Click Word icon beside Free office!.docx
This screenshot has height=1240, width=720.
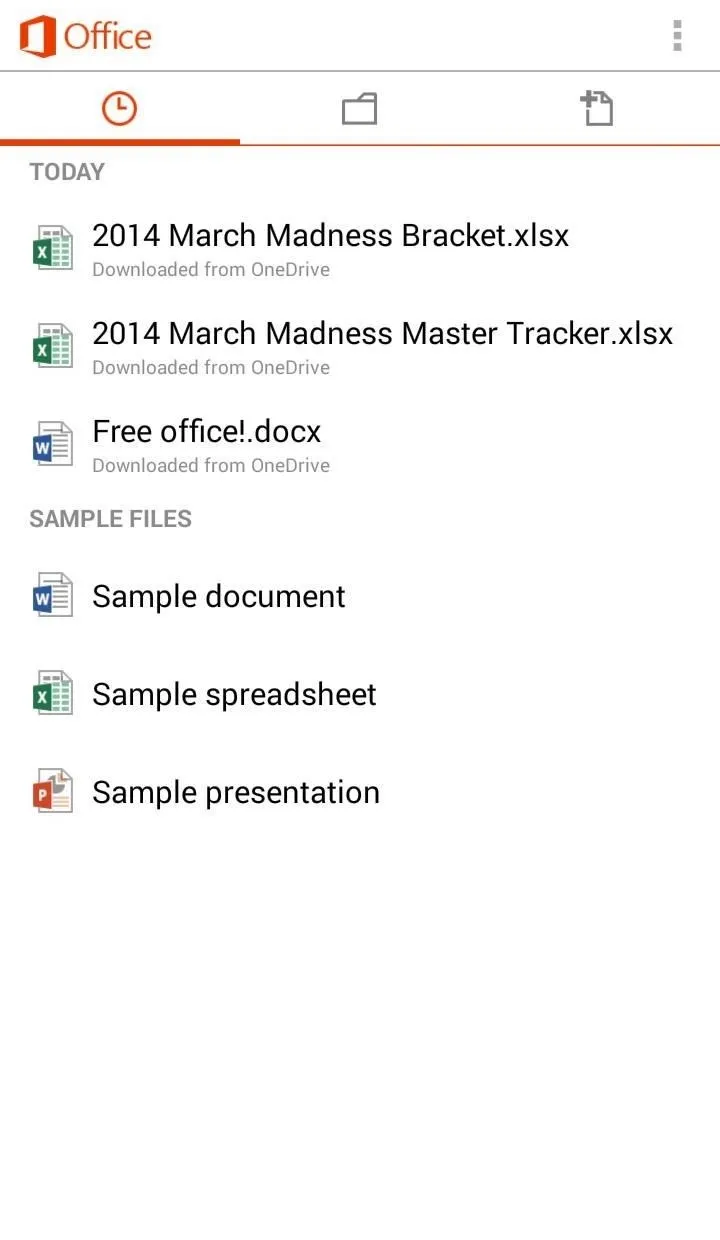pyautogui.click(x=52, y=444)
